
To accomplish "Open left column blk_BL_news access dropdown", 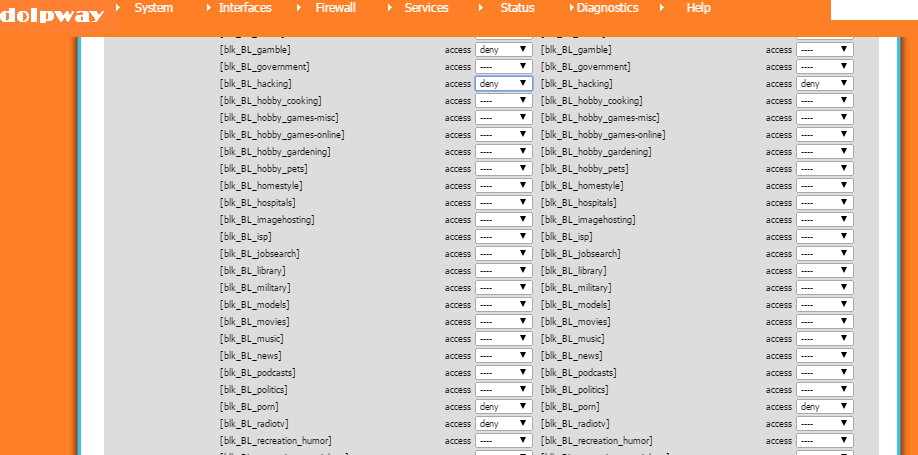I will pyautogui.click(x=503, y=356).
